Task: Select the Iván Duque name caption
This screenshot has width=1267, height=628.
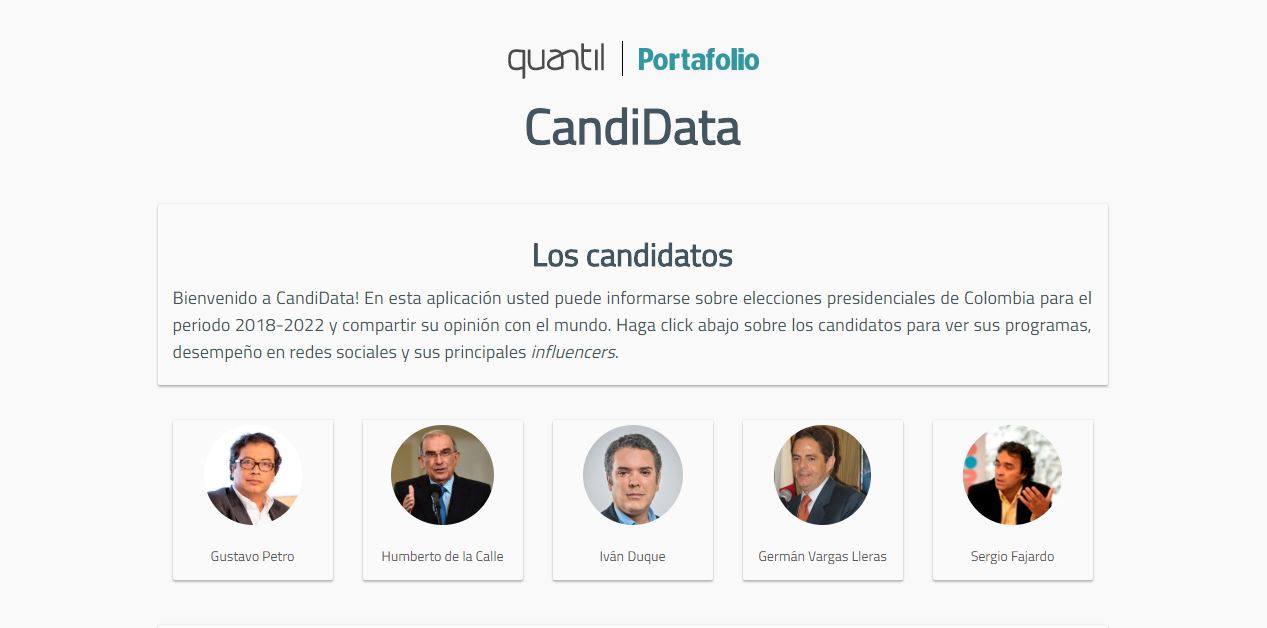Action: point(632,556)
